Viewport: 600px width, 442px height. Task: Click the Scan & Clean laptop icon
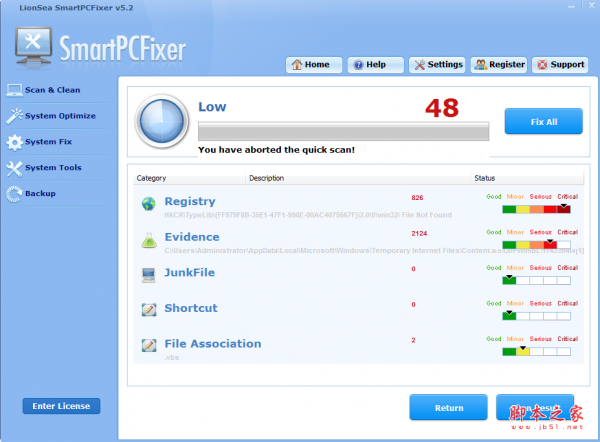click(14, 90)
